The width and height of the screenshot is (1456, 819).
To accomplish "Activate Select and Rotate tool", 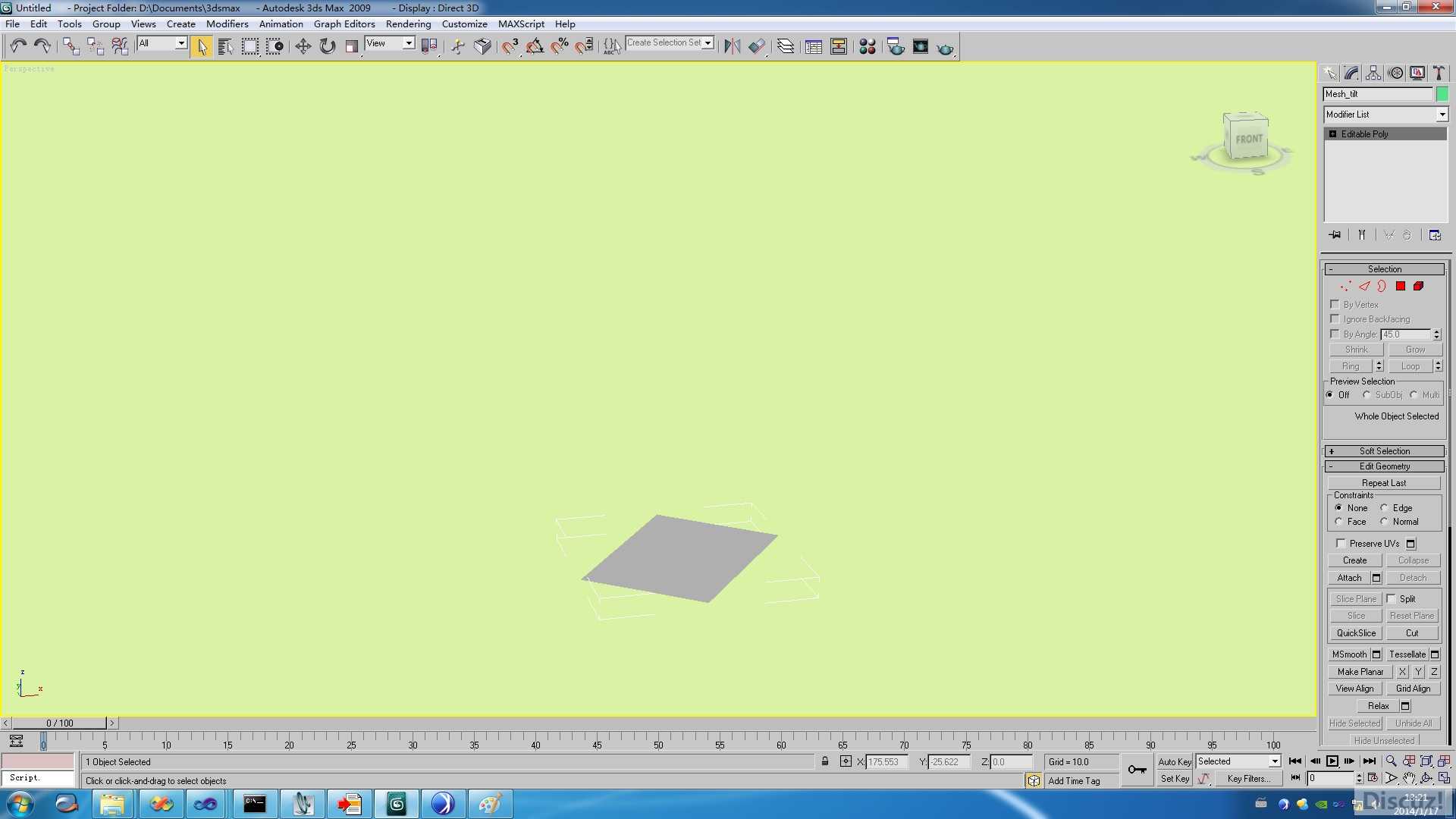I will [x=327, y=47].
